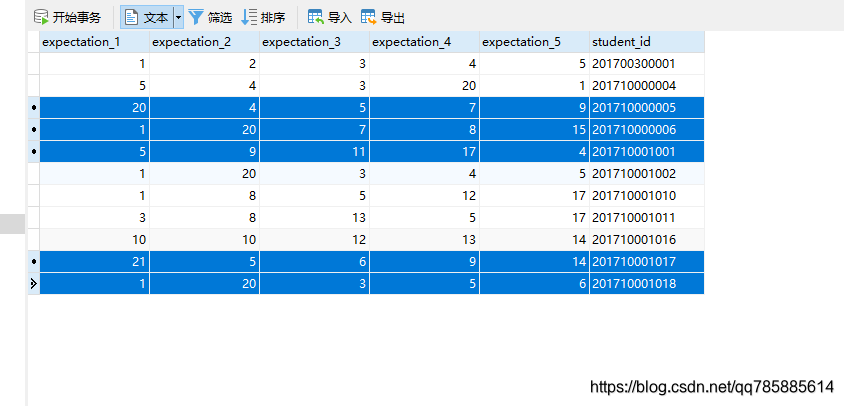
Task: Click the 导入 label text
Action: [340, 18]
